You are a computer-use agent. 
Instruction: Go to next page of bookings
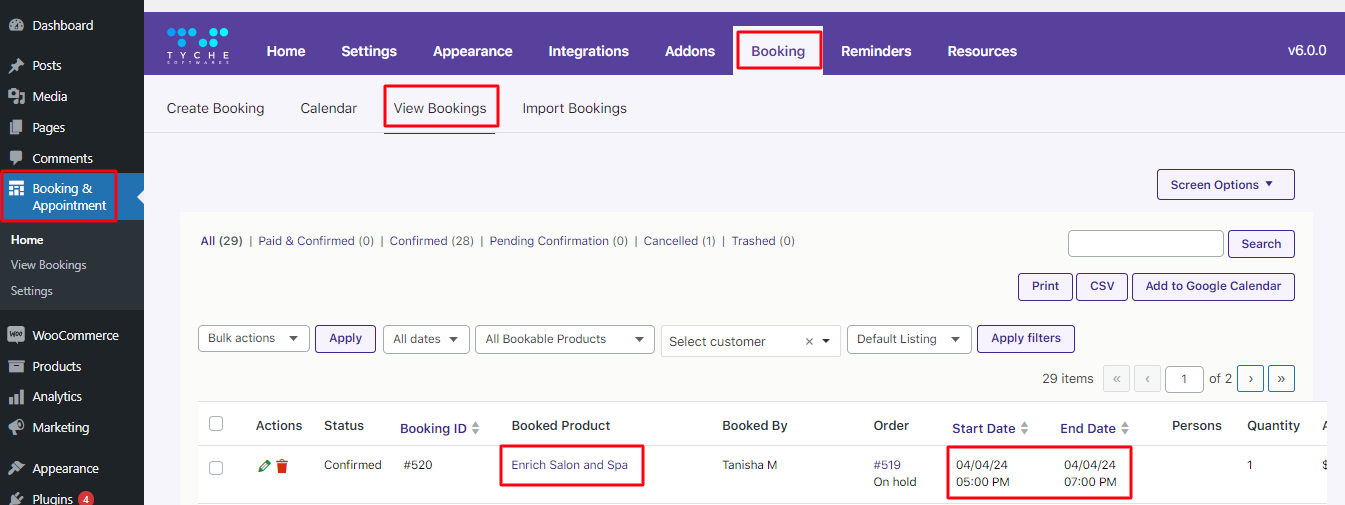(x=1250, y=379)
